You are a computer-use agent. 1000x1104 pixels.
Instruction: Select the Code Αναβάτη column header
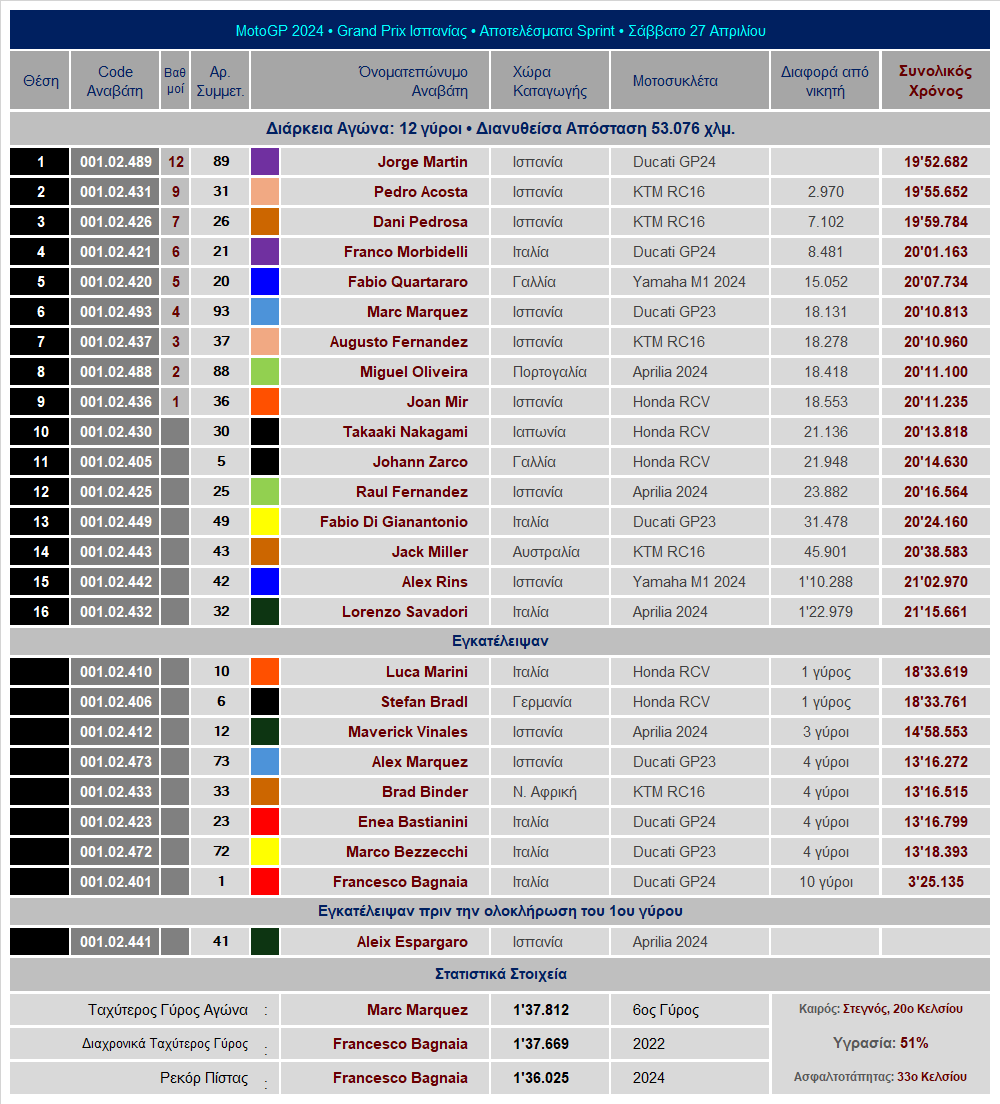tap(115, 81)
